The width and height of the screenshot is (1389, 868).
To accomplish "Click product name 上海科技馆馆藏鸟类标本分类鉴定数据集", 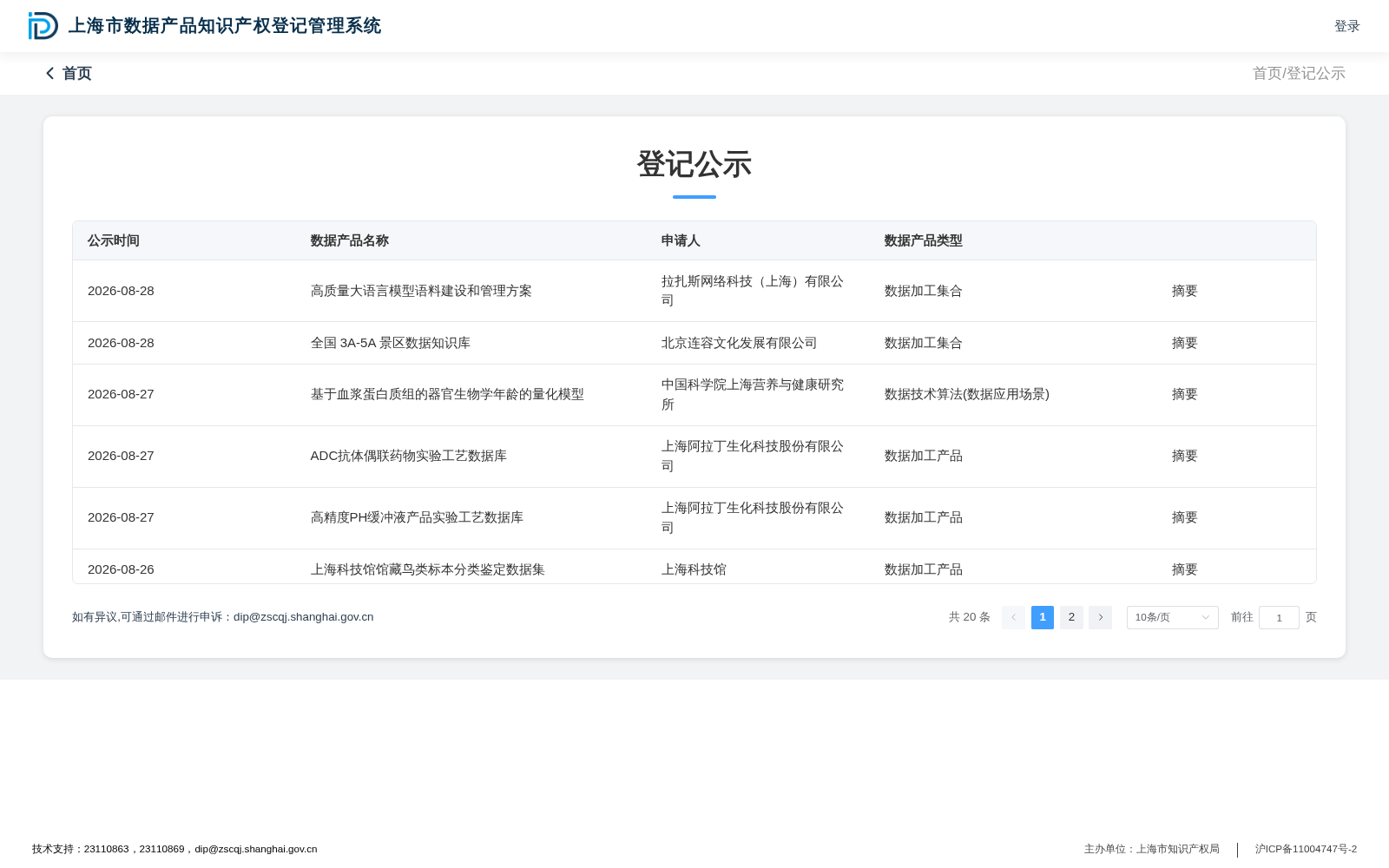I will point(428,569).
